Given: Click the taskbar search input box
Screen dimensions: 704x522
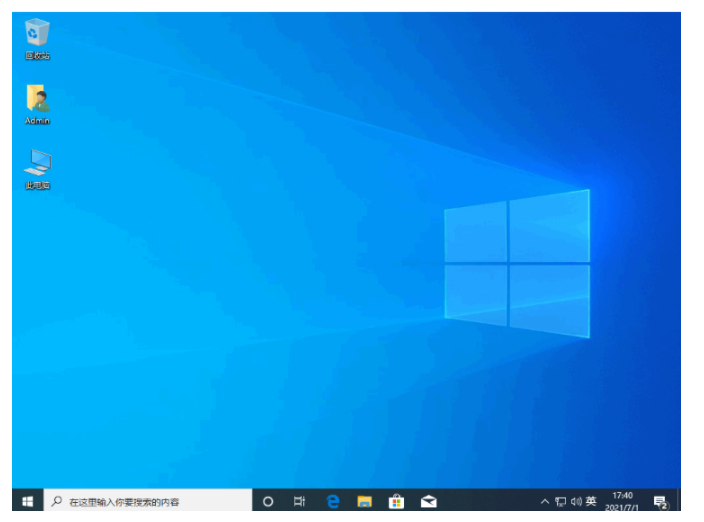Looking at the screenshot, I should tap(150, 501).
